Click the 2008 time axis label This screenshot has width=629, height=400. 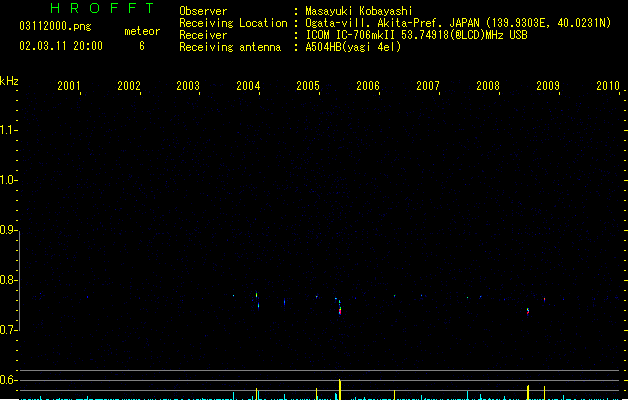pyautogui.click(x=488, y=85)
